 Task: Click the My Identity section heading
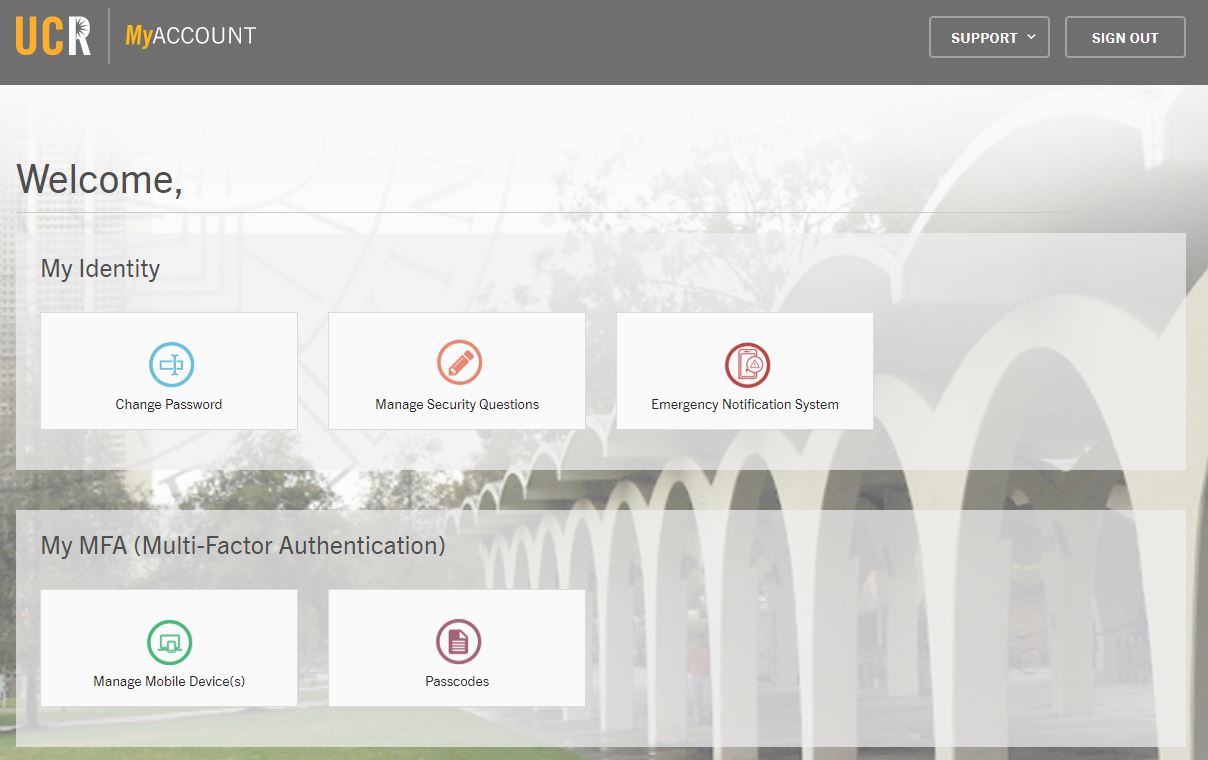(100, 269)
